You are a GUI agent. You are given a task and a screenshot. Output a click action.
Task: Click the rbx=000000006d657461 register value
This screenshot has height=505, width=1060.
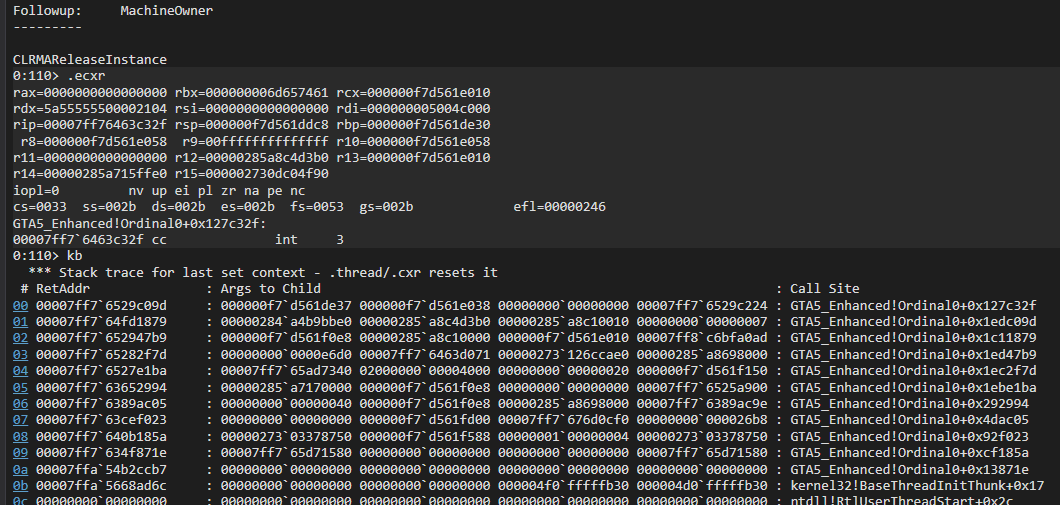tap(251, 93)
